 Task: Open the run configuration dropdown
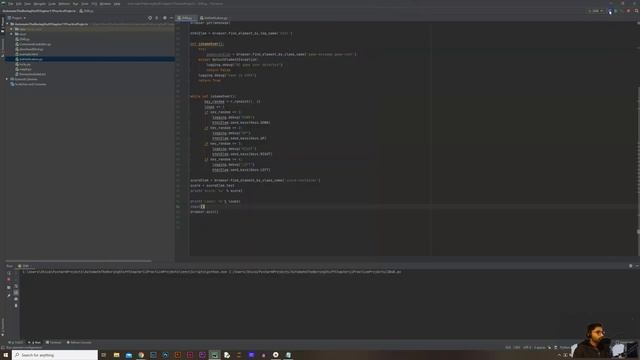(596, 11)
